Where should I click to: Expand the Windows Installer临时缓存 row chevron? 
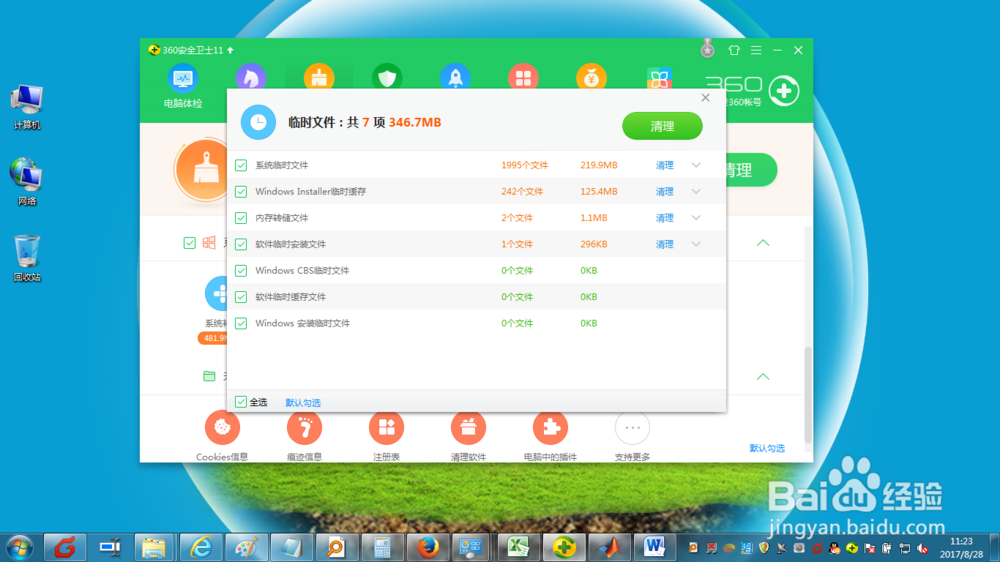(696, 191)
